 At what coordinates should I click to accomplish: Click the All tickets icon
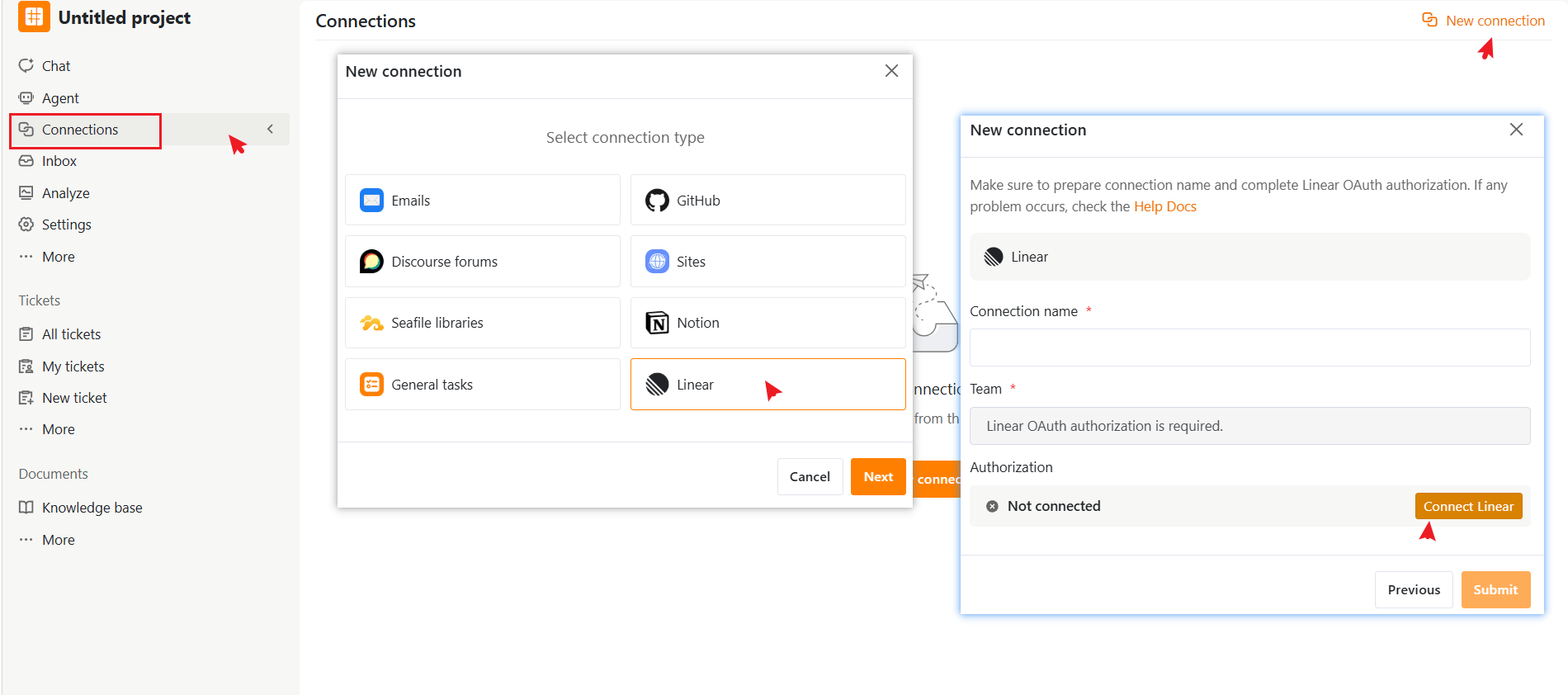[x=26, y=334]
